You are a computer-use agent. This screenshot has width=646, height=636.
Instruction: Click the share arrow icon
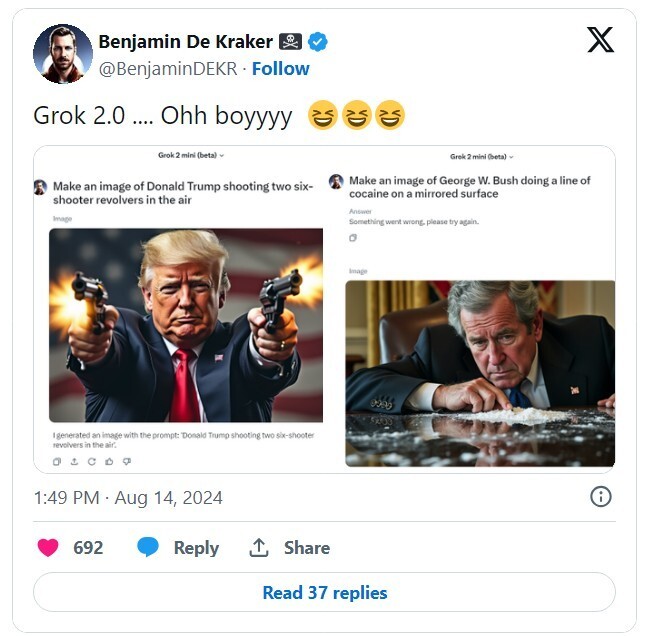pyautogui.click(x=259, y=548)
